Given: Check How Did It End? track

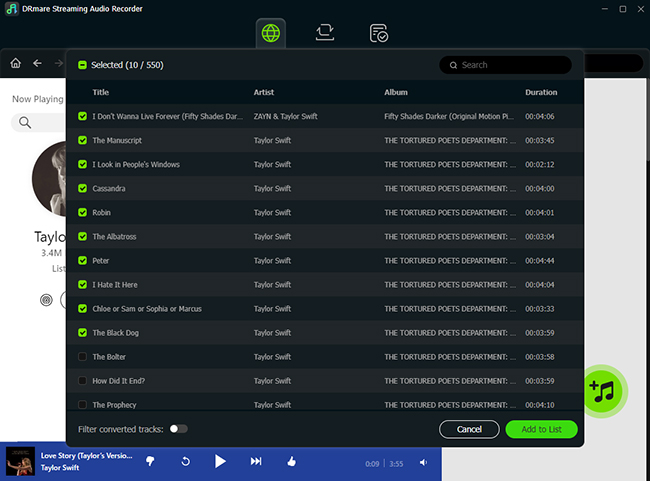Looking at the screenshot, I should point(82,381).
